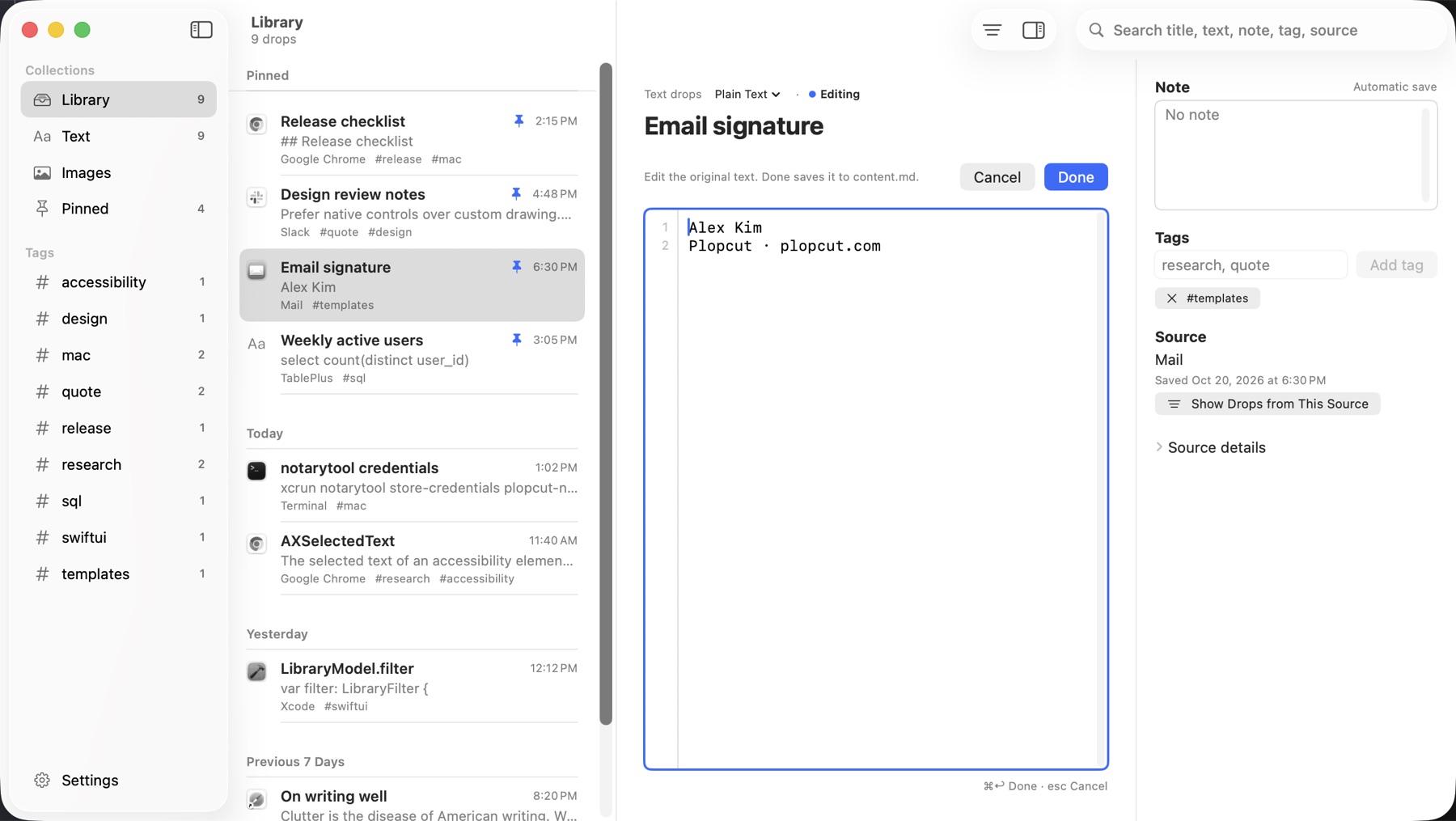
Task: Click line 2 text in the editor
Action: tap(785, 246)
